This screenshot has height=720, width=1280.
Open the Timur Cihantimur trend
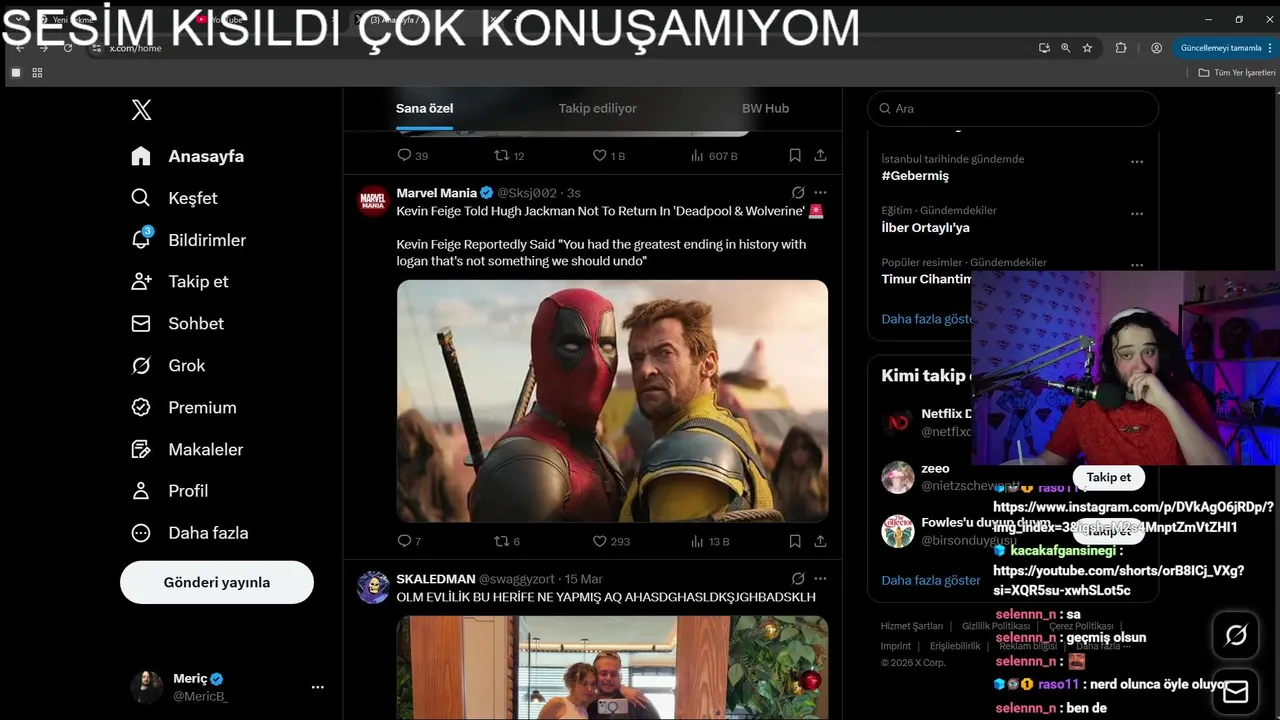926,279
